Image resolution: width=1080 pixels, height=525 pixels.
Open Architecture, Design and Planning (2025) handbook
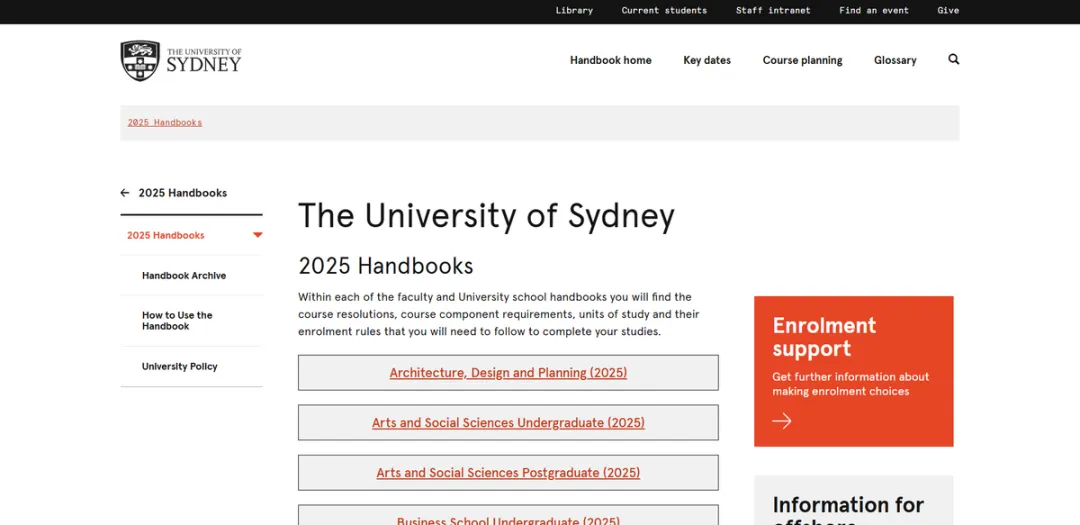coord(508,373)
